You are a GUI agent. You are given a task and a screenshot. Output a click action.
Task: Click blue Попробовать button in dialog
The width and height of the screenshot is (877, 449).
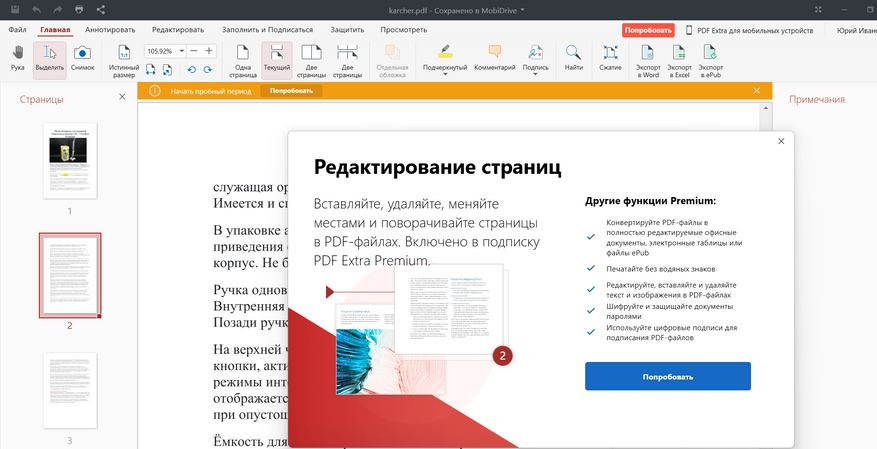coord(668,376)
